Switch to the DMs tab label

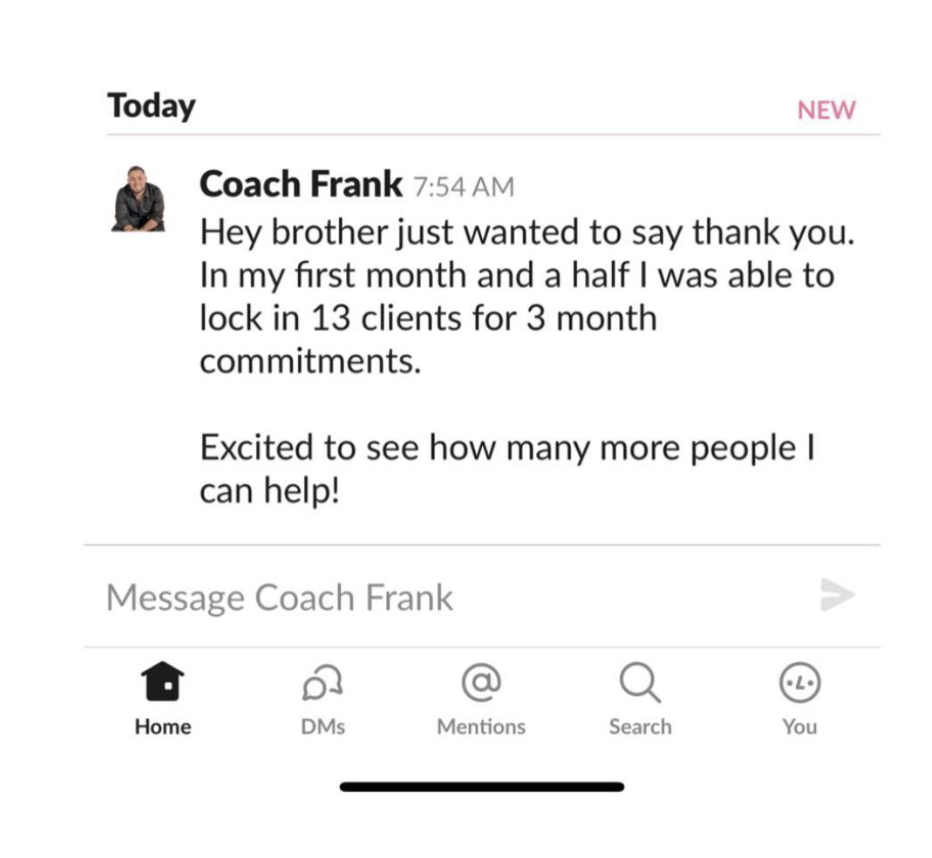pos(322,727)
